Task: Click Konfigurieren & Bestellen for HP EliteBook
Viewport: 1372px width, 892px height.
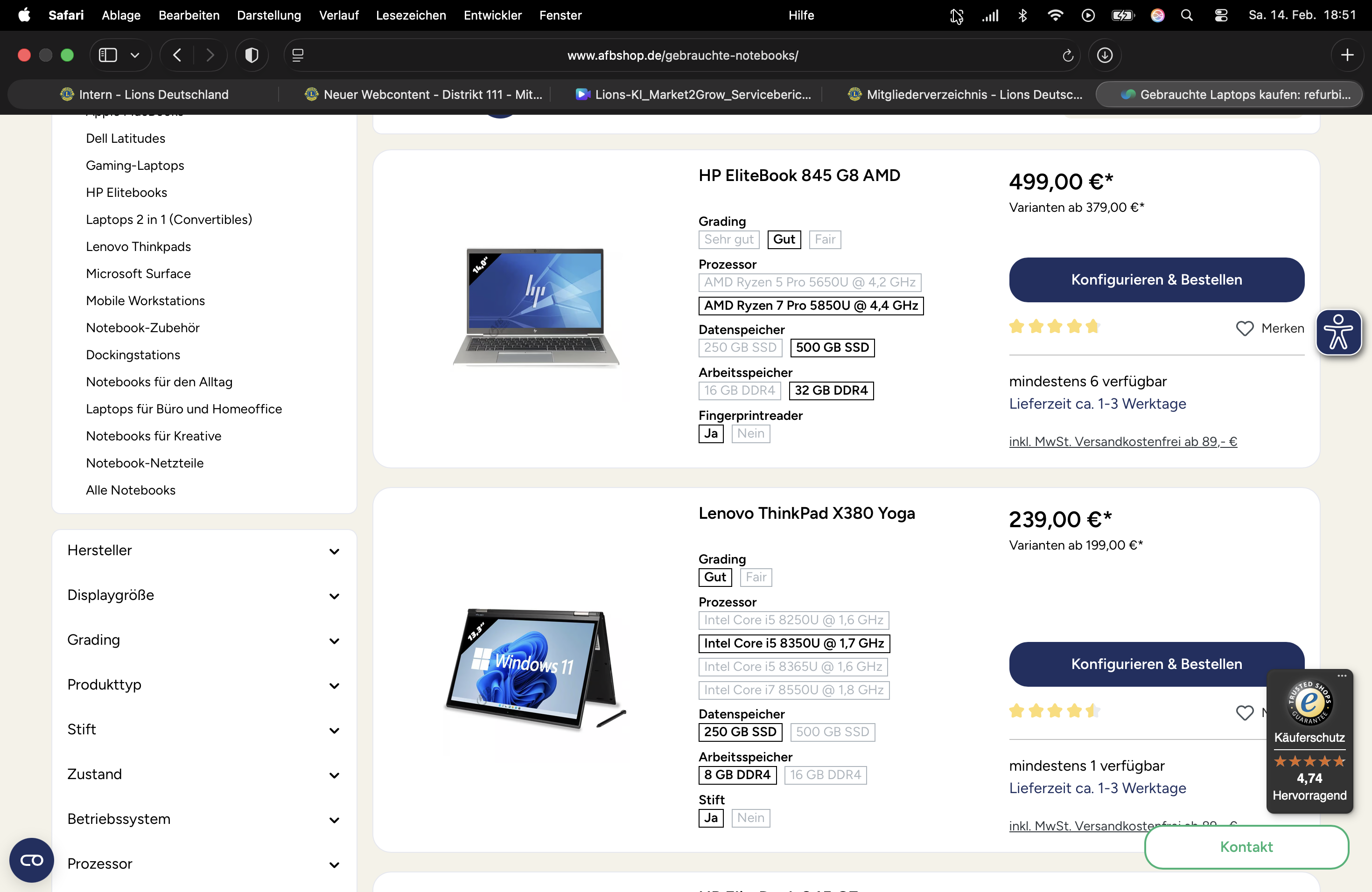Action: point(1156,280)
